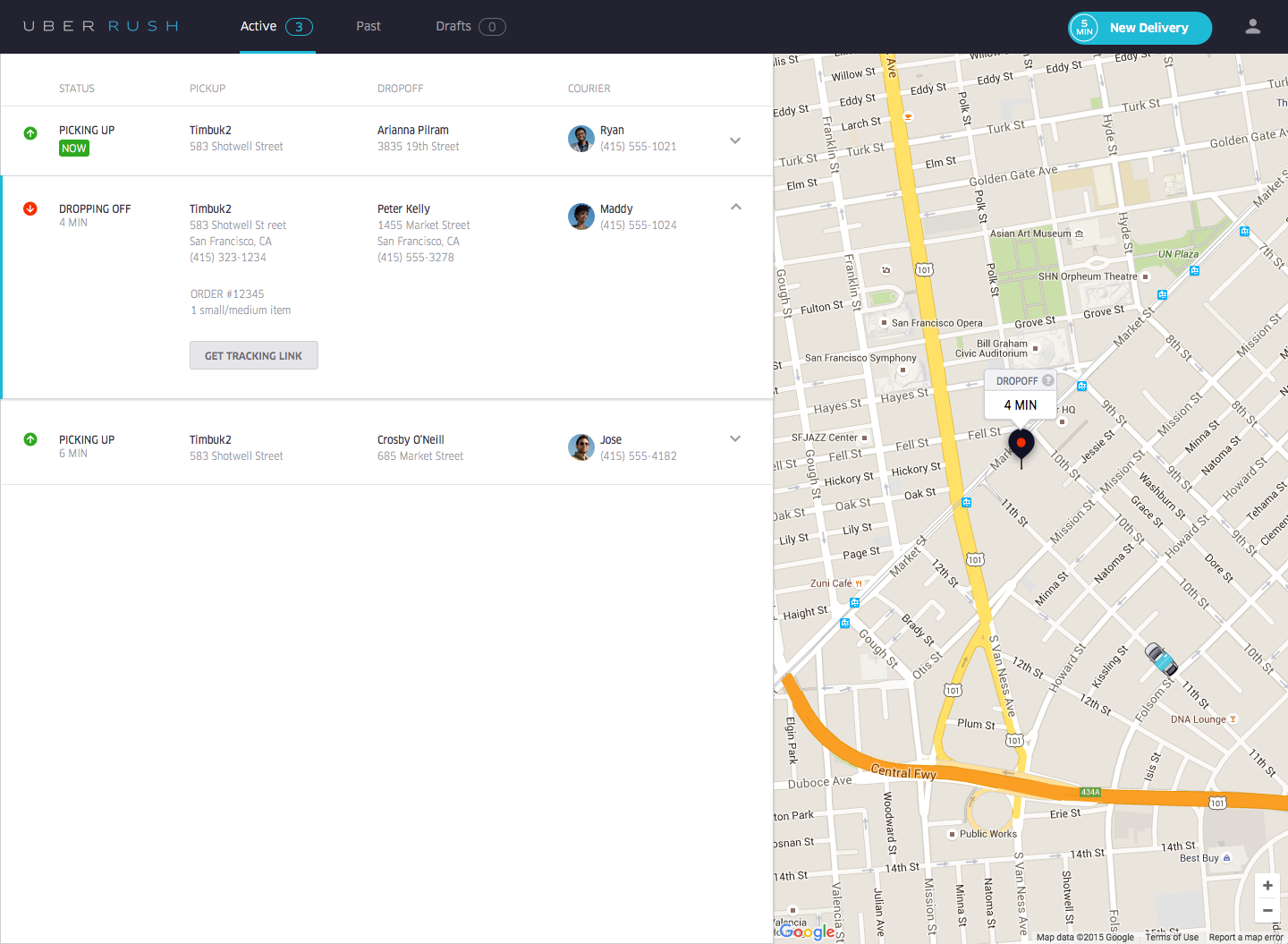
Task: Click the Public Works map marker
Action: point(952,834)
